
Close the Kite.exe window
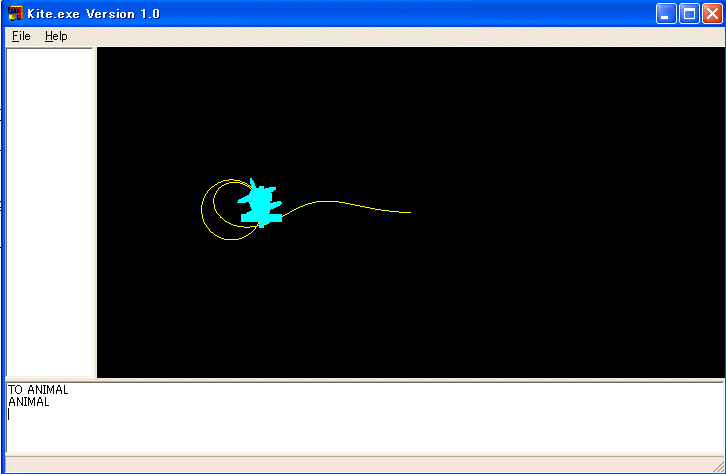pos(712,13)
